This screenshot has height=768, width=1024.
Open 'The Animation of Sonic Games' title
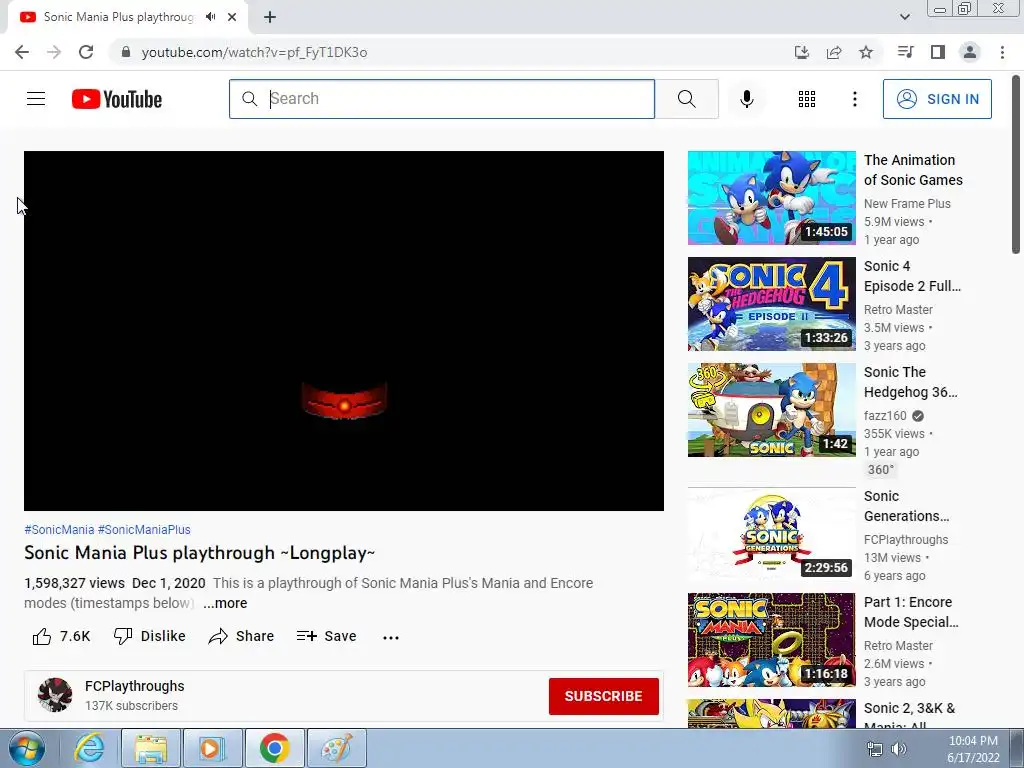coord(913,170)
